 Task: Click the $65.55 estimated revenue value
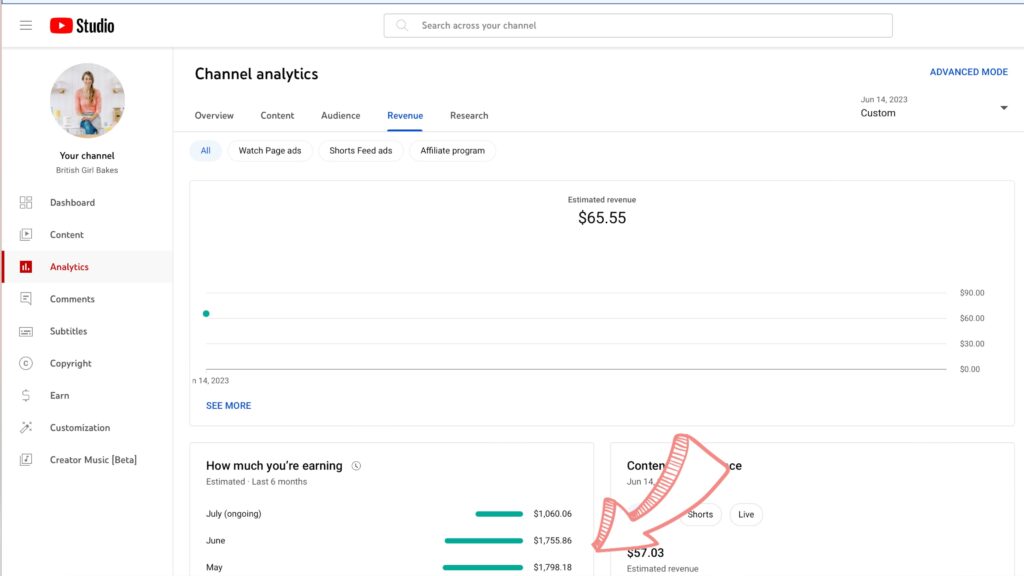pyautogui.click(x=602, y=218)
